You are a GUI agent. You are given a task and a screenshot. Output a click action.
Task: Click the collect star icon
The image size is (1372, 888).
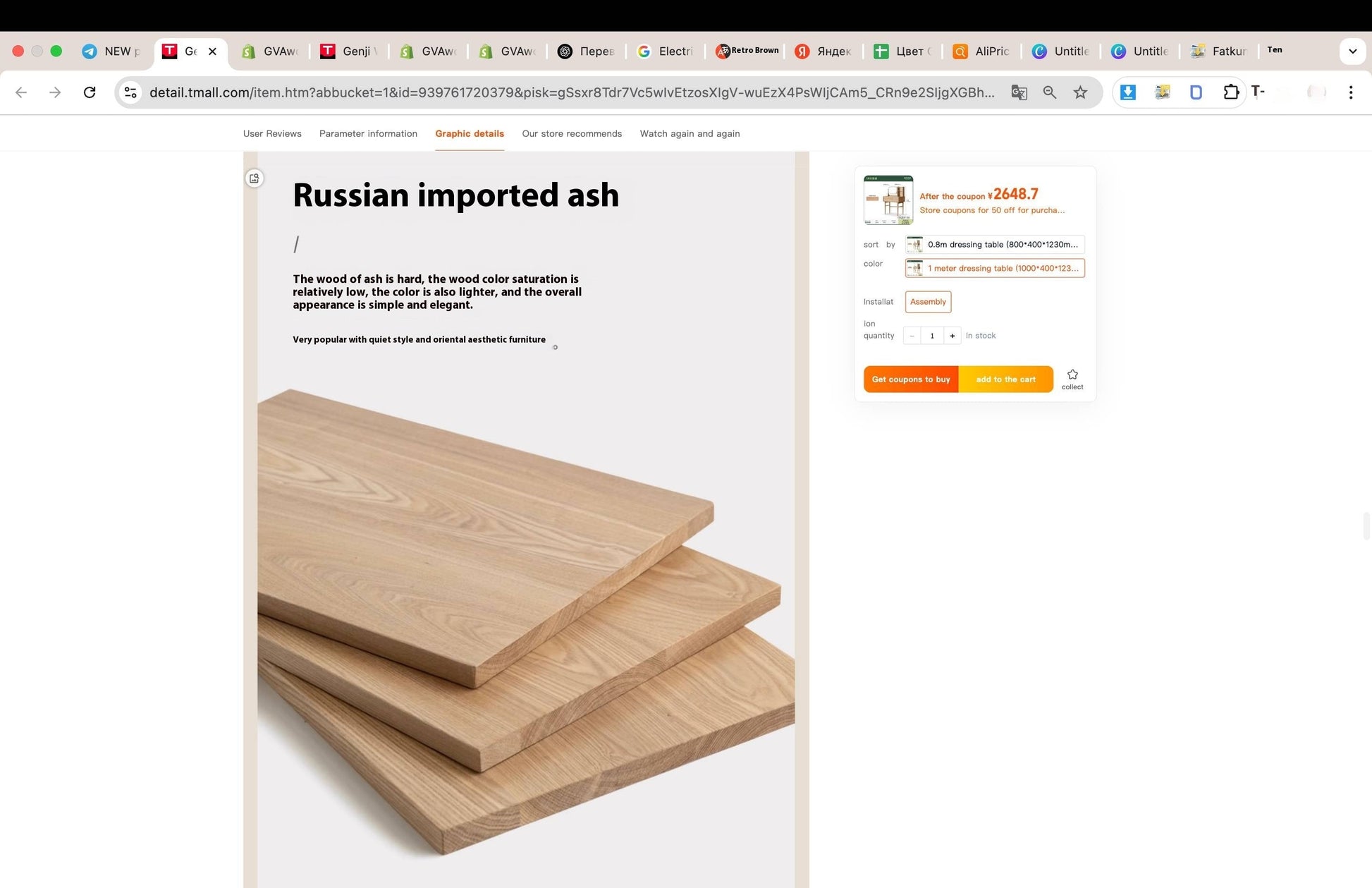pyautogui.click(x=1072, y=375)
